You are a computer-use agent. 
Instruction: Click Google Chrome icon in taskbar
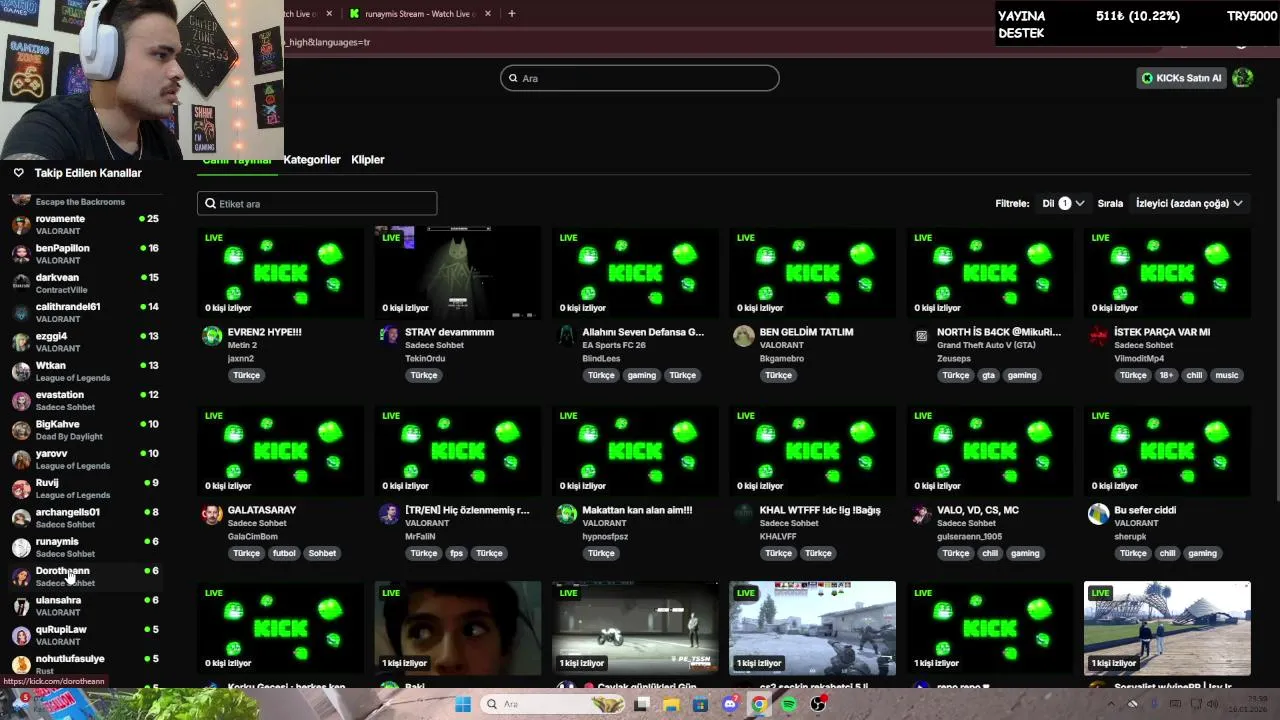coord(760,704)
